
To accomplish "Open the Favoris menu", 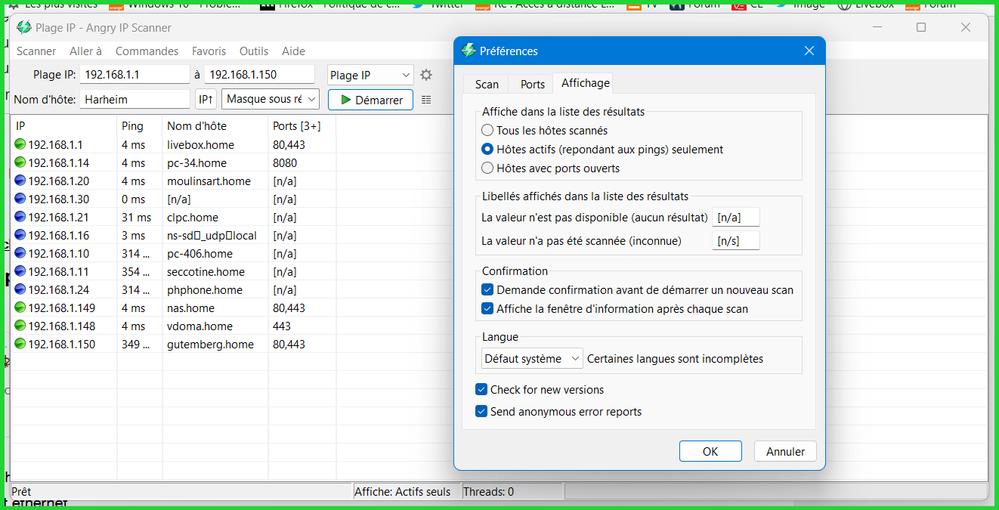I will [x=208, y=51].
